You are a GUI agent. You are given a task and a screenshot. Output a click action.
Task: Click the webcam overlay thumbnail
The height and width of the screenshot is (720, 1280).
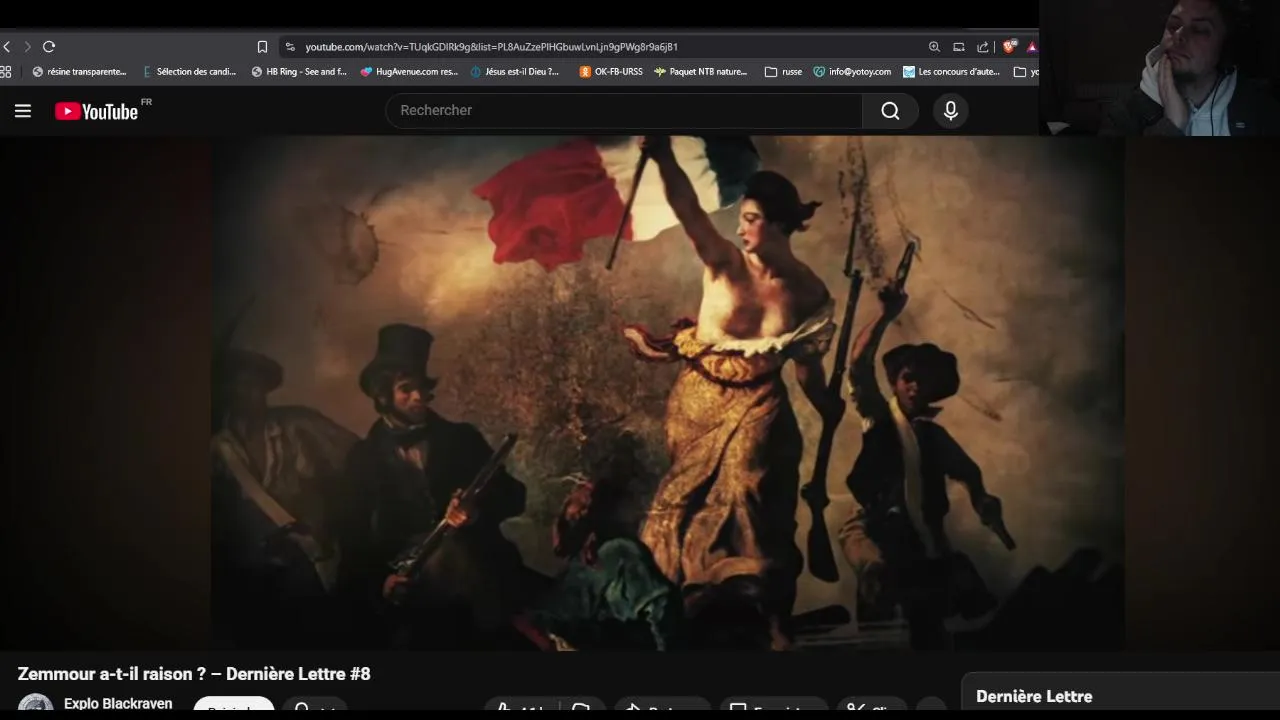(1159, 68)
